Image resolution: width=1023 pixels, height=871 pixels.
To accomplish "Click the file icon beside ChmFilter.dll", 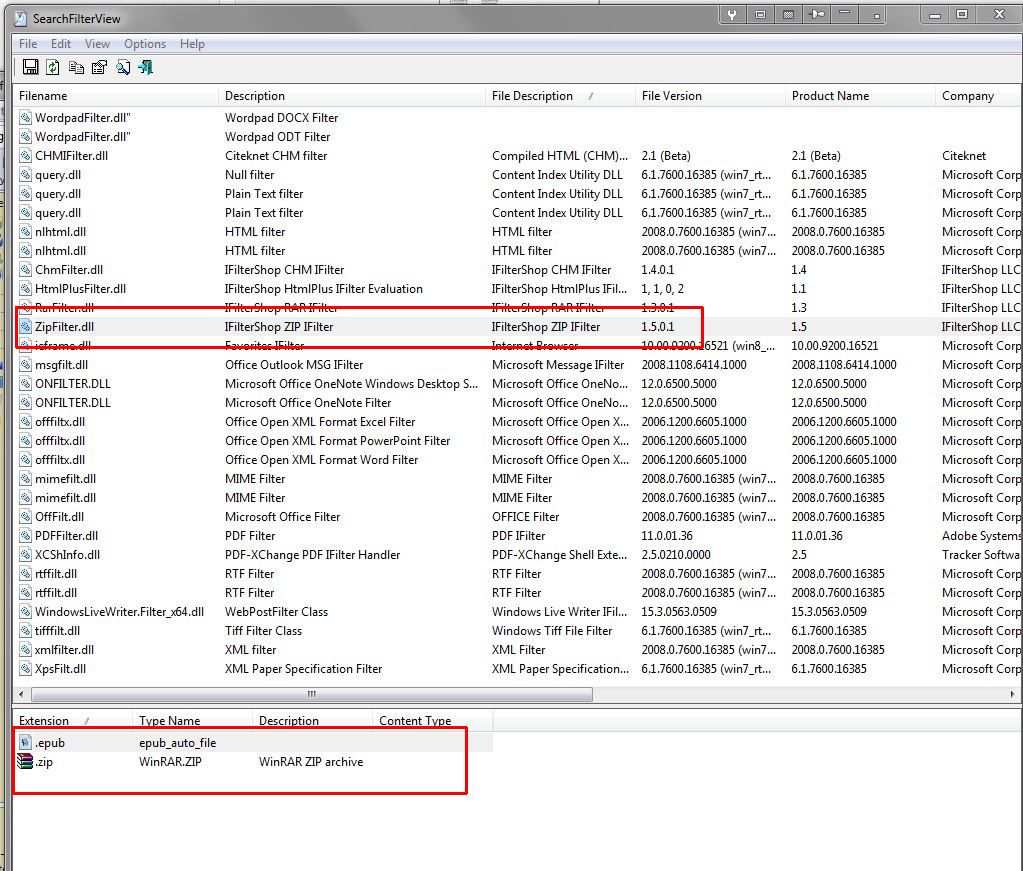I will pyautogui.click(x=25, y=269).
